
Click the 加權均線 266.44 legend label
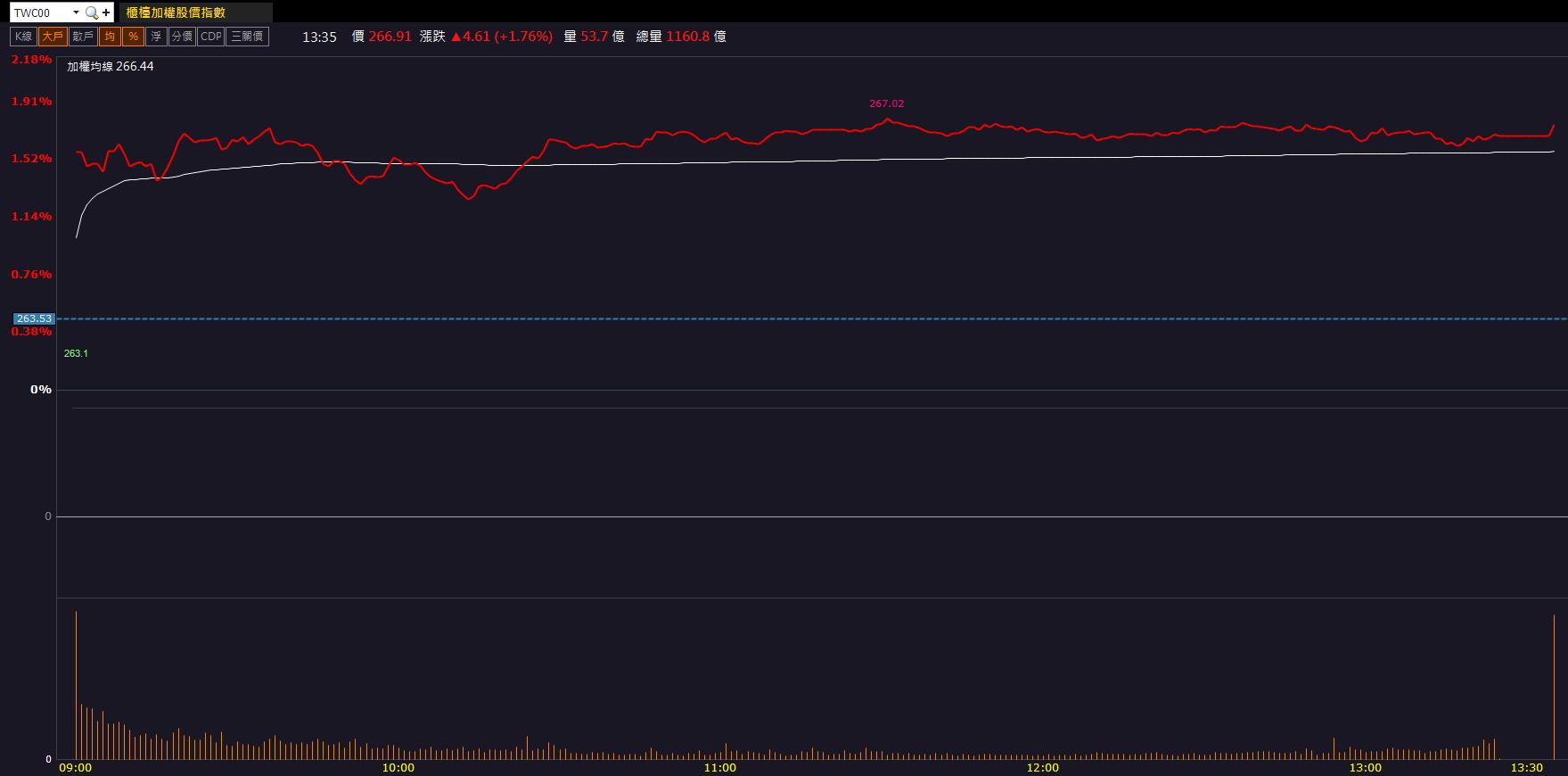tap(111, 66)
